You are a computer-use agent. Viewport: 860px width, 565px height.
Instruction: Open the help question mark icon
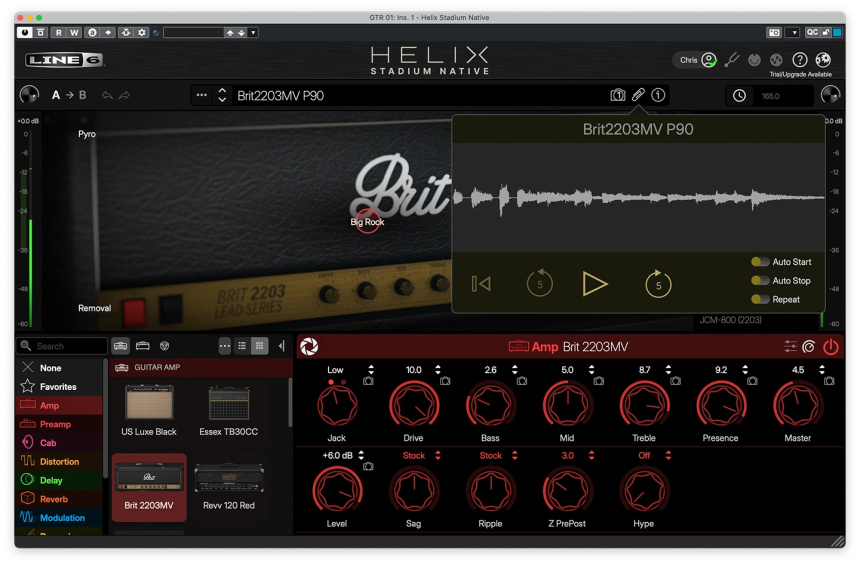coord(800,59)
